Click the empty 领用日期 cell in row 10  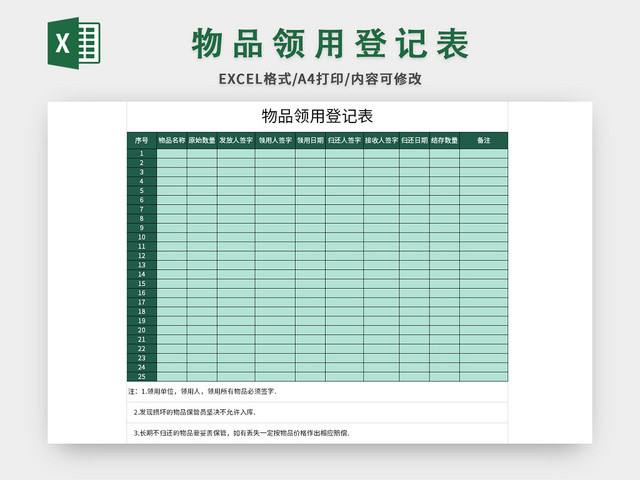[x=310, y=237]
